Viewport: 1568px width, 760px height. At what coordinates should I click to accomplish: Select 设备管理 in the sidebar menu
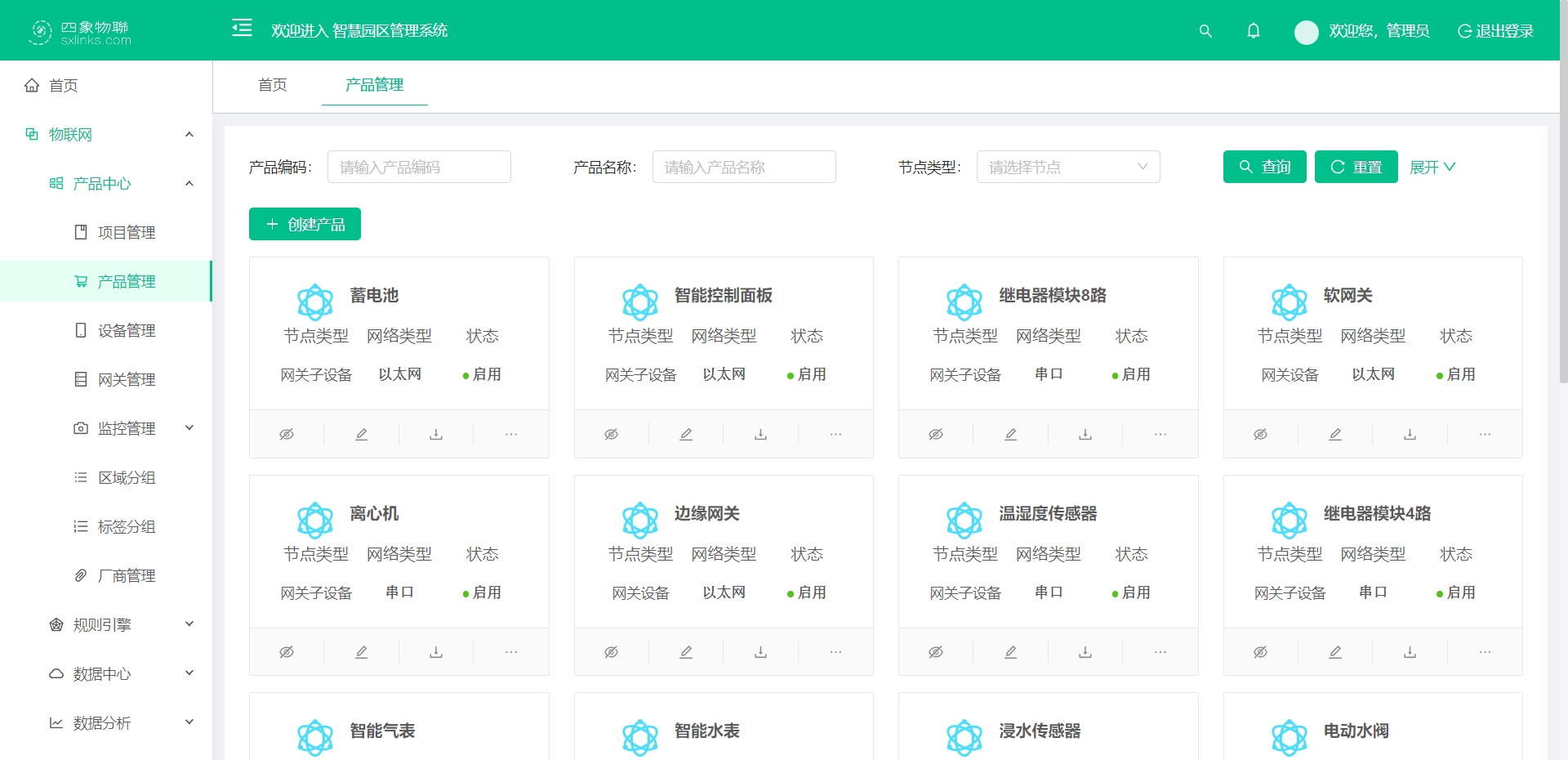pyautogui.click(x=124, y=330)
